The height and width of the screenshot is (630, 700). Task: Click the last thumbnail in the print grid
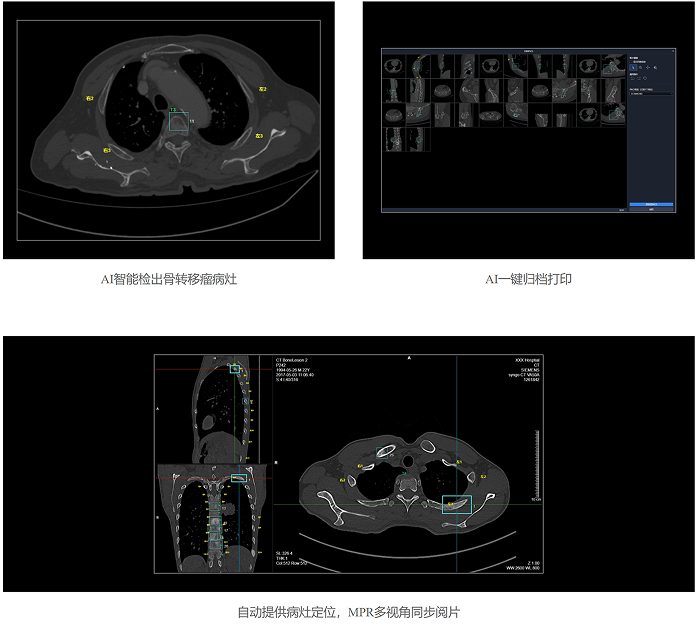(416, 140)
